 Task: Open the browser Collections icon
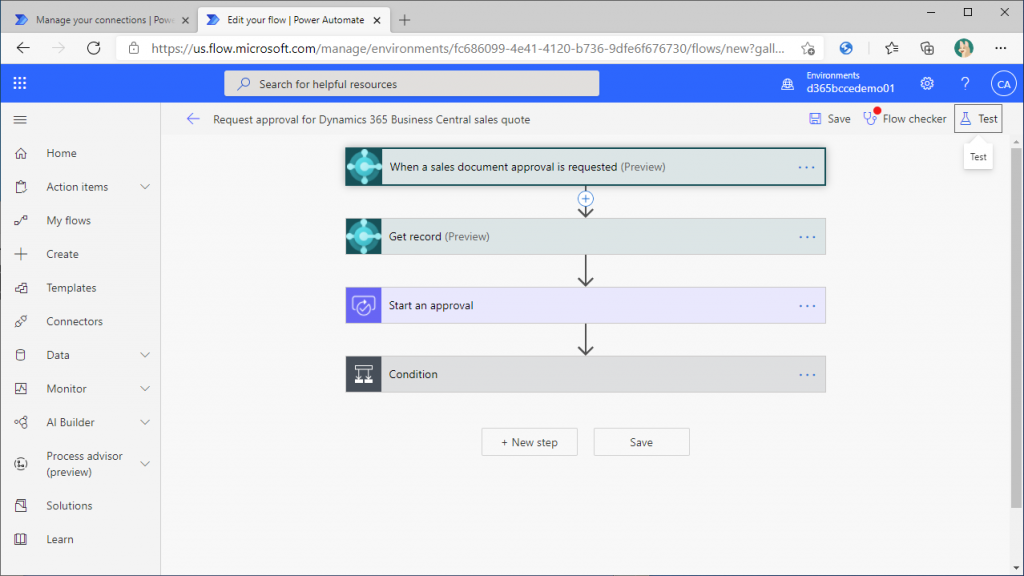pos(927,48)
